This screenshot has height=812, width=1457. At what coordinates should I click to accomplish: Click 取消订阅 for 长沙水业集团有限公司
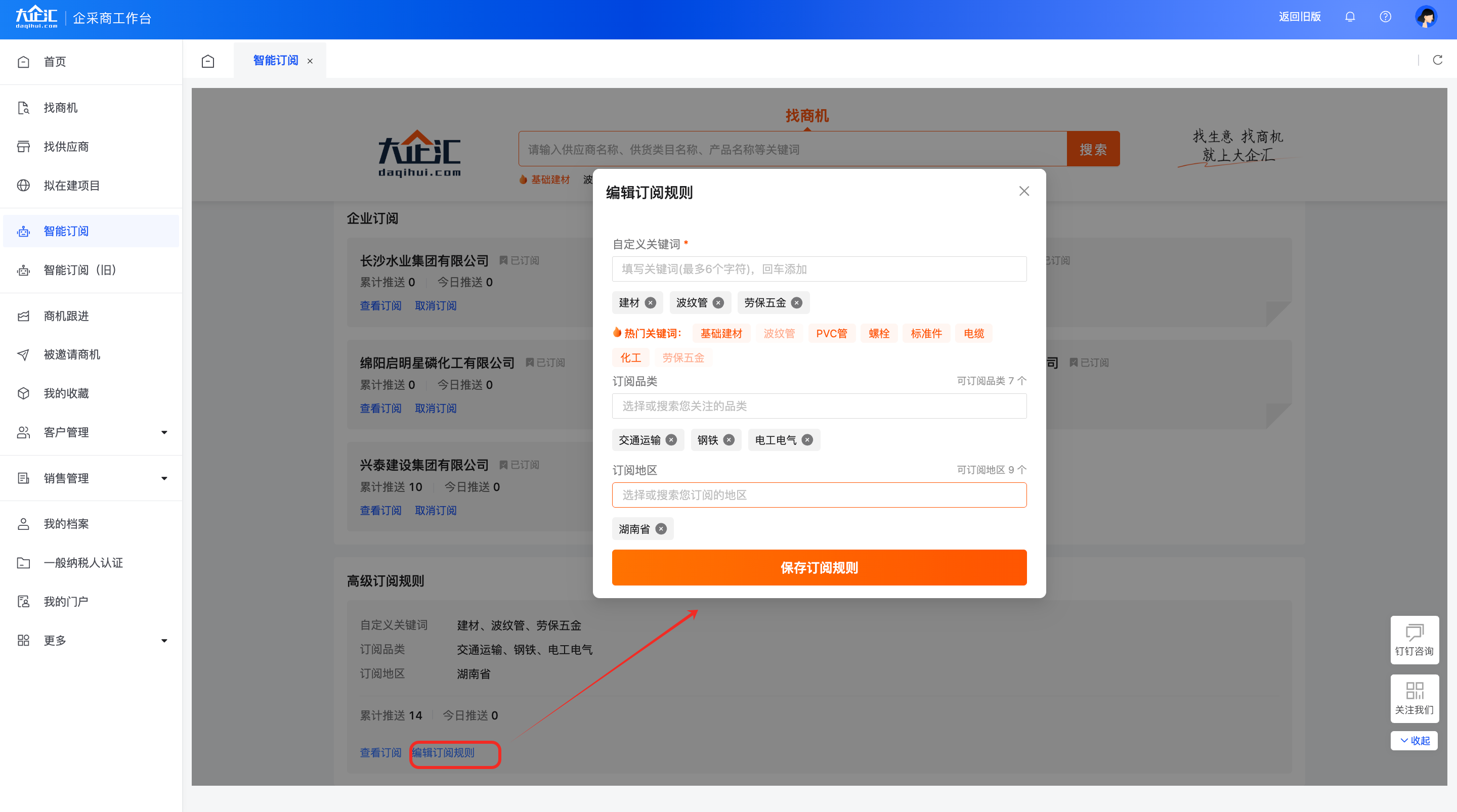pyautogui.click(x=436, y=306)
